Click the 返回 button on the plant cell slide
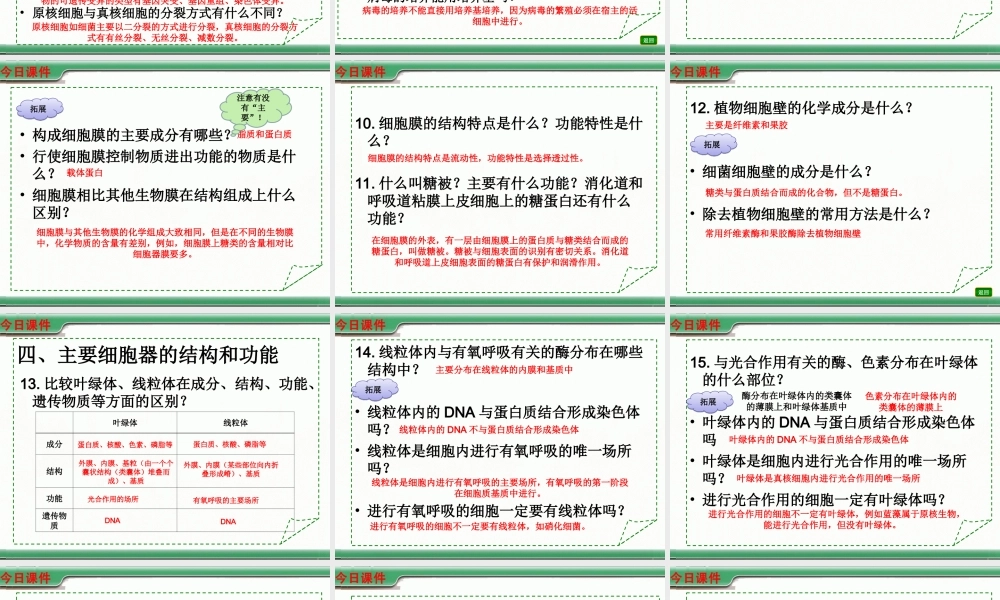 983,292
